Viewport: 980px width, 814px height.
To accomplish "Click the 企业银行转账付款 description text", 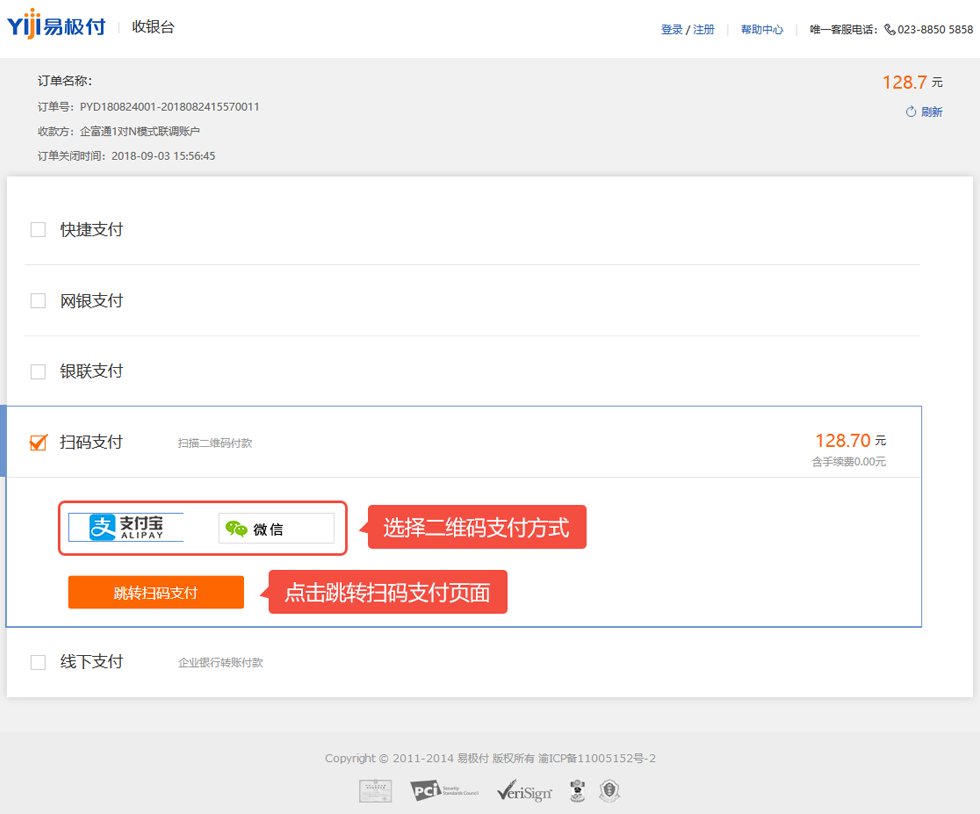I will tap(221, 663).
